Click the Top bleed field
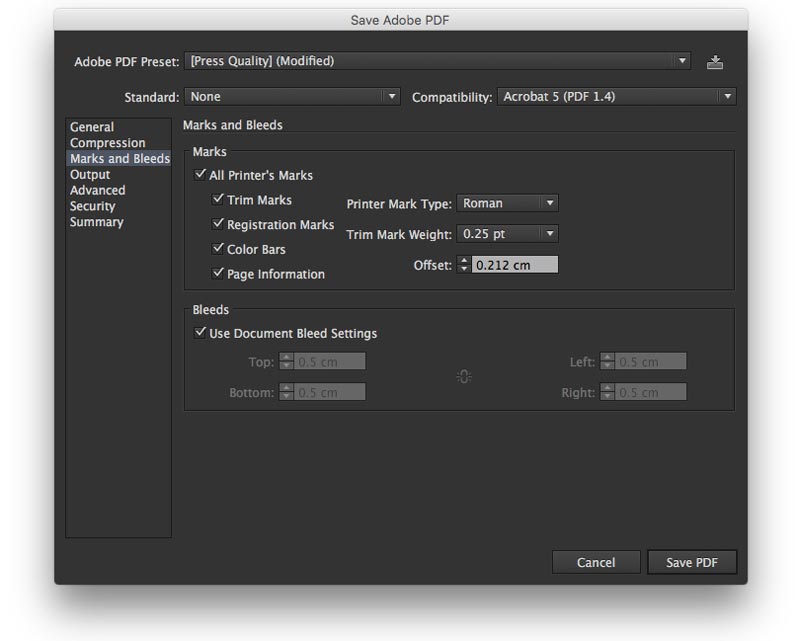Screen dimensions: 800x641 point(329,361)
